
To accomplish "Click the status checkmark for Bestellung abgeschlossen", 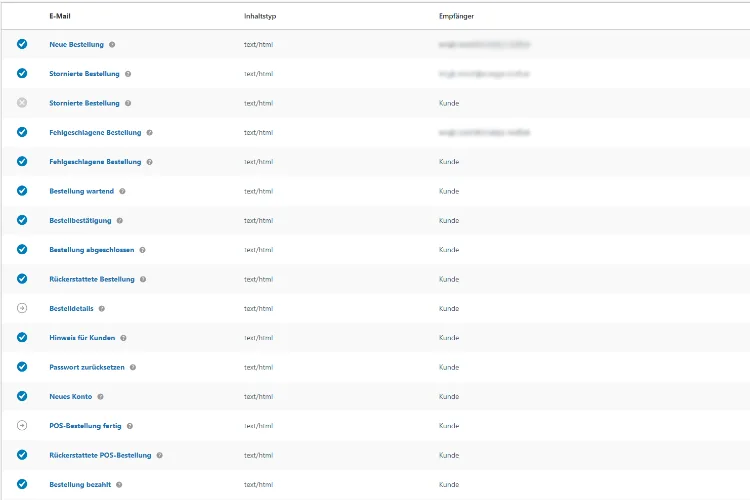I will click(x=22, y=249).
